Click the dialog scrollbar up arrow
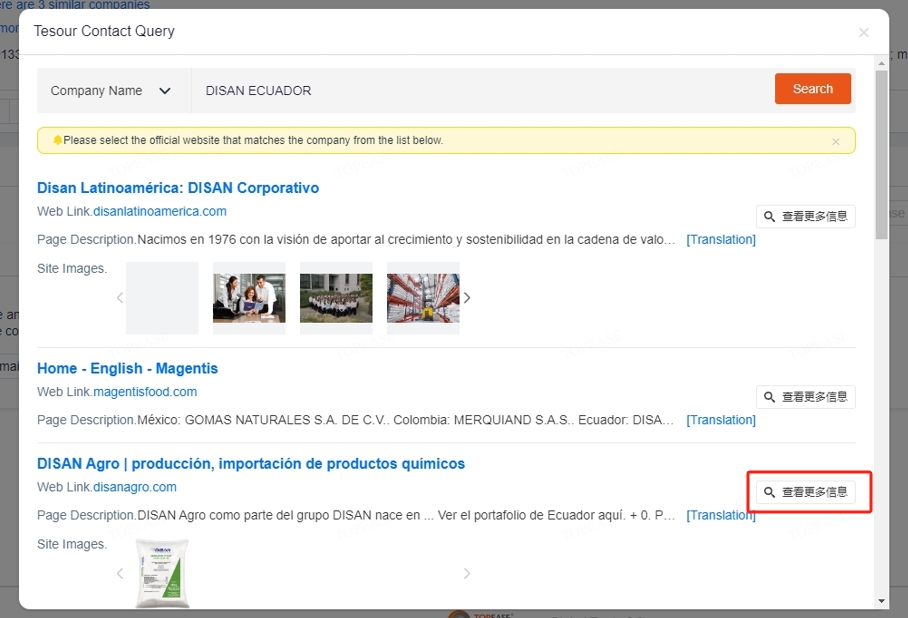The image size is (908, 618). [x=881, y=63]
